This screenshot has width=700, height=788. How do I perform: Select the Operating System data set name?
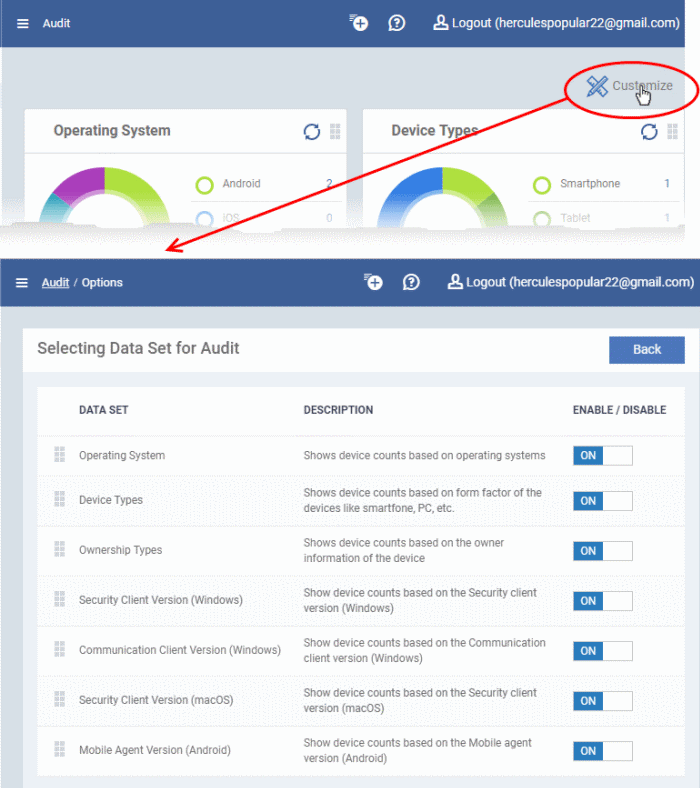coord(122,455)
